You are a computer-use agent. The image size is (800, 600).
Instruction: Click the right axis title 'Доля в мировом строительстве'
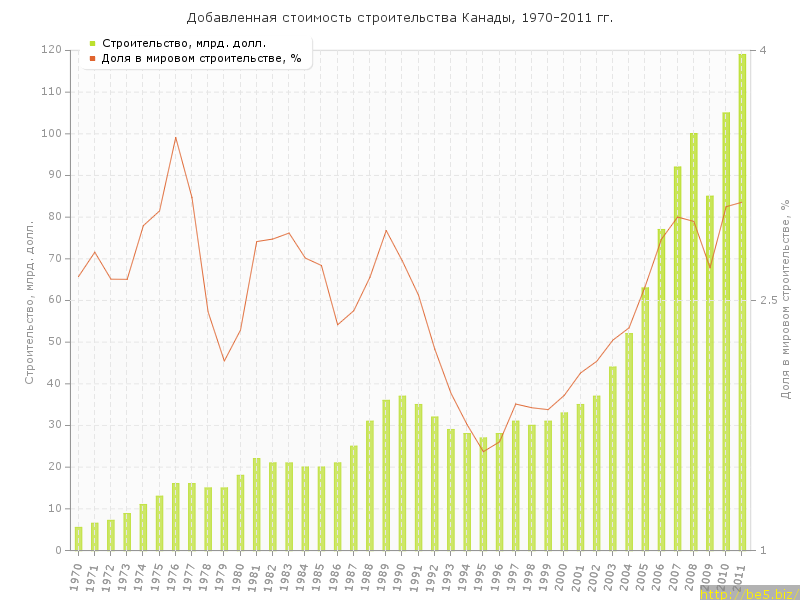[x=785, y=300]
